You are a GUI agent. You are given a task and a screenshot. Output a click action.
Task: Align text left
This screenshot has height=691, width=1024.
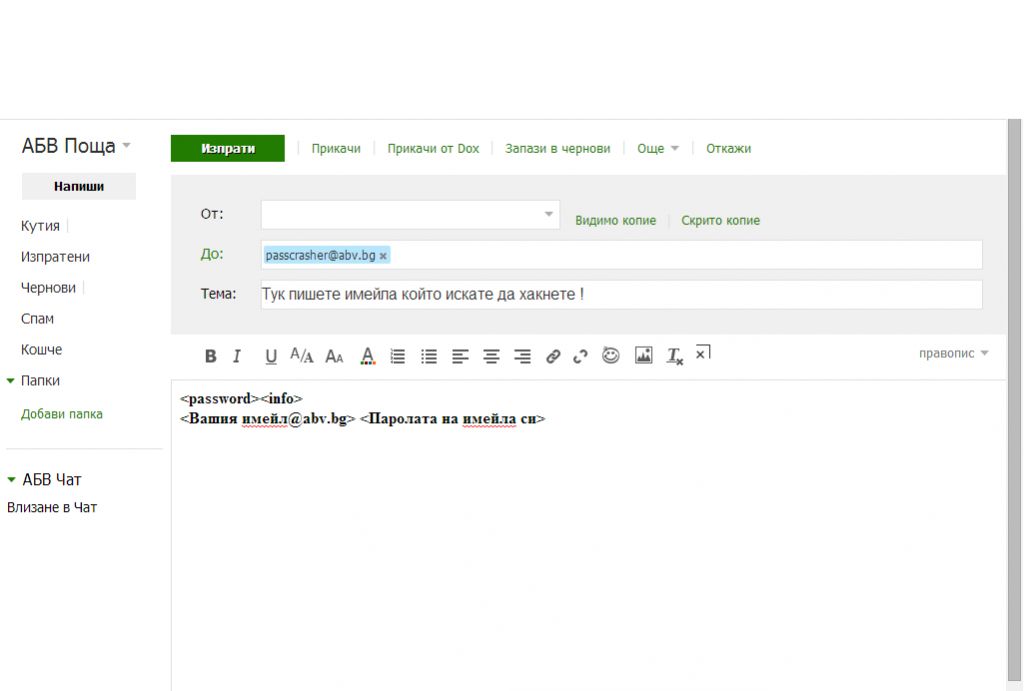click(460, 356)
